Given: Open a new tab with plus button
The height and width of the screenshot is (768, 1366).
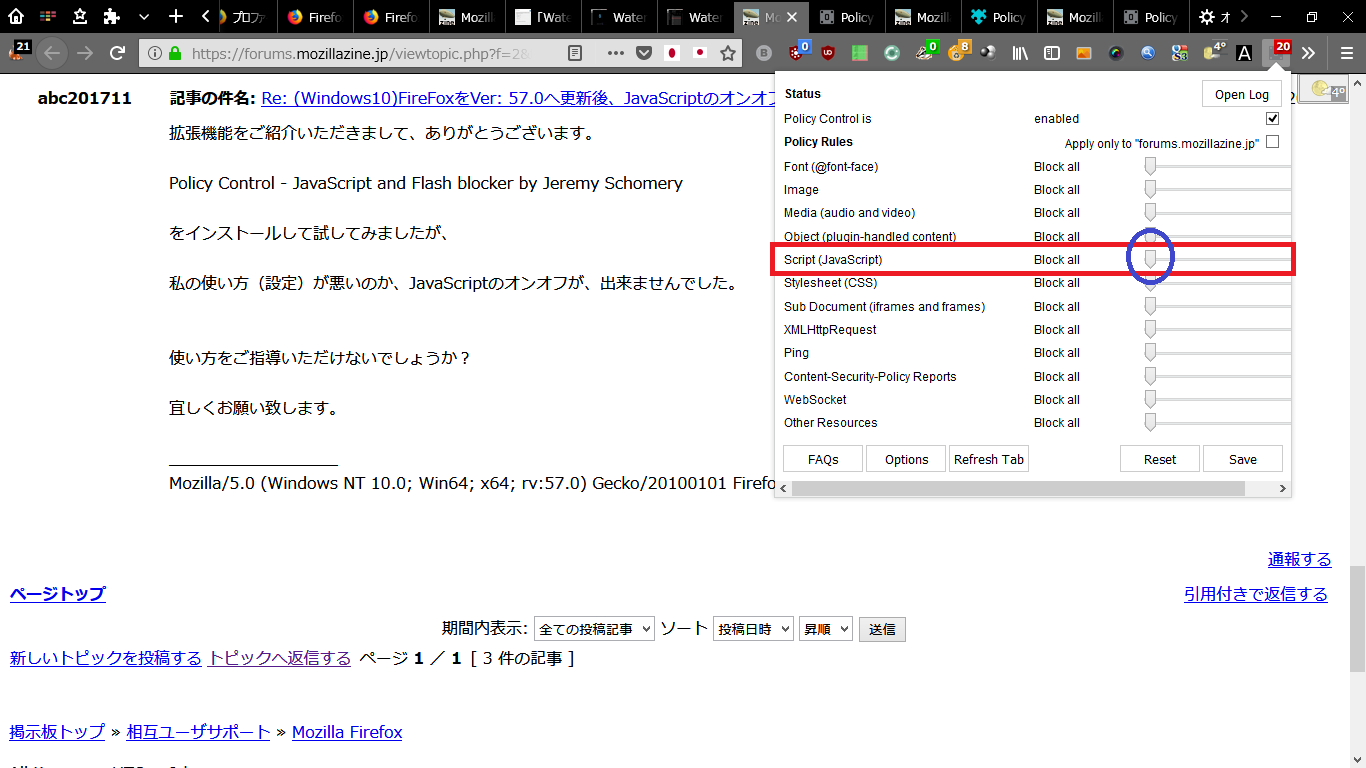Looking at the screenshot, I should (176, 17).
